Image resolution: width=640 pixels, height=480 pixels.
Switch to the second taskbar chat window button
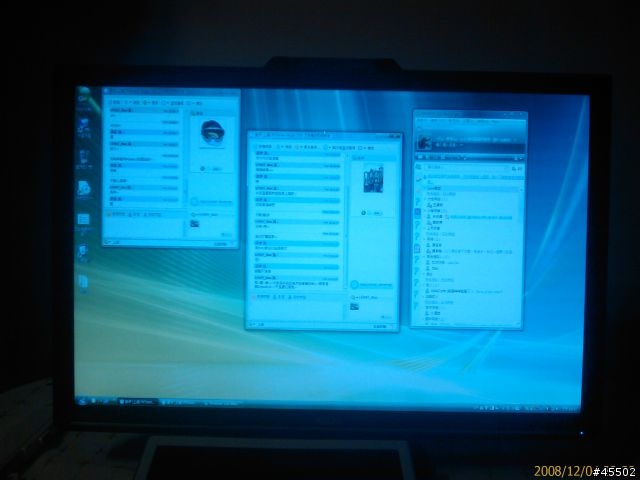coord(179,402)
